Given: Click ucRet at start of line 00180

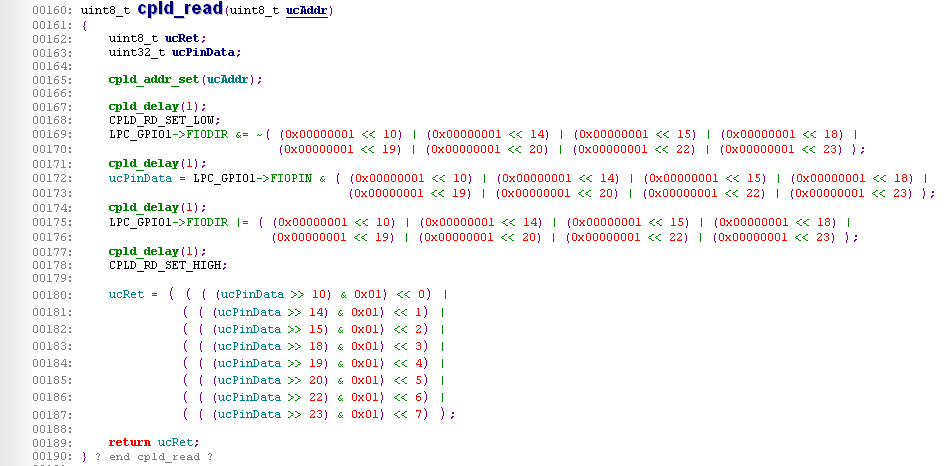Looking at the screenshot, I should pos(126,295).
